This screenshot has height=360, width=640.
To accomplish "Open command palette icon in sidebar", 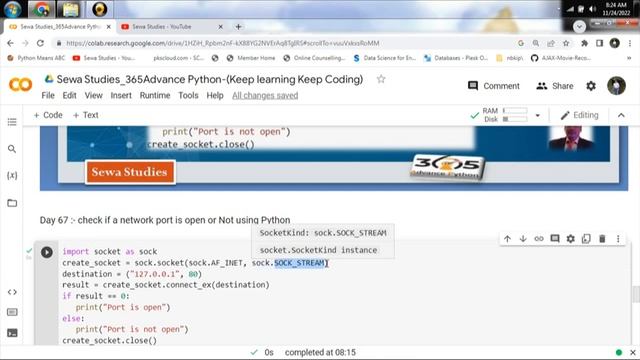I will click(x=12, y=312).
